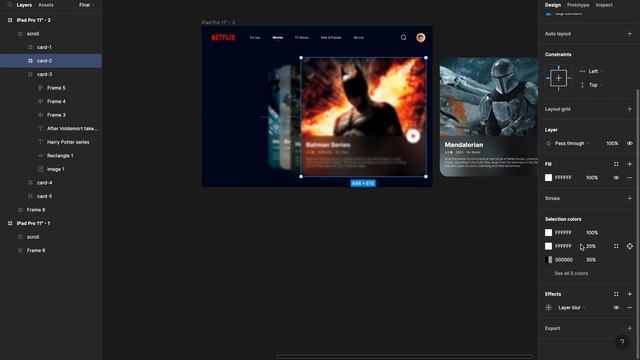
Task: Remove Layer blur effect with minus icon
Action: 629,308
